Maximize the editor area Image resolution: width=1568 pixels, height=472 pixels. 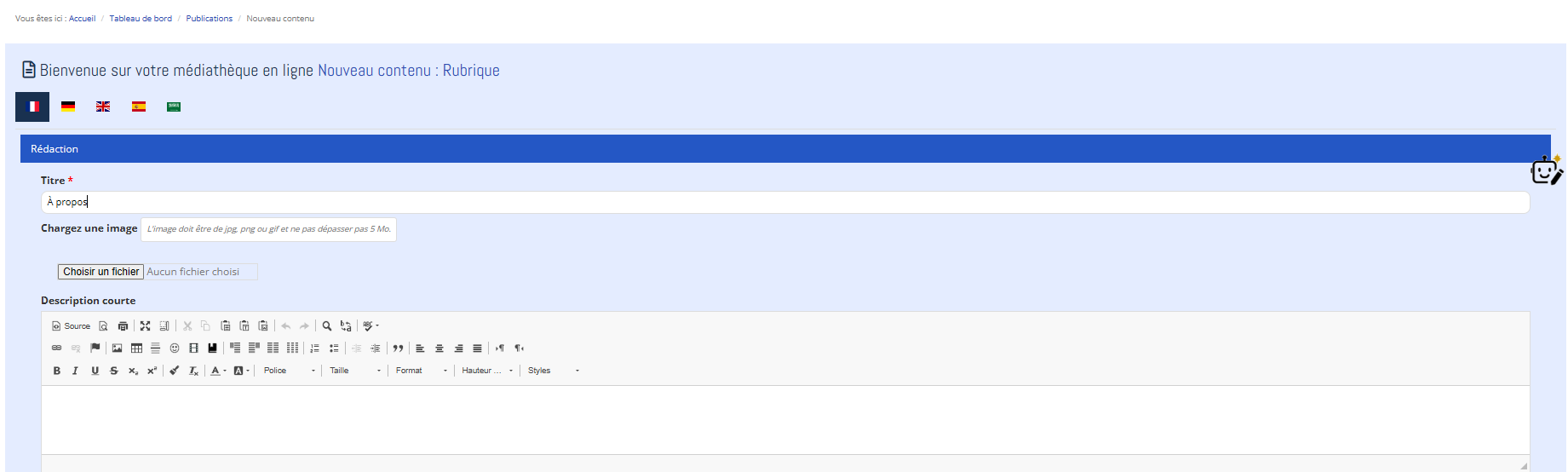coord(146,326)
